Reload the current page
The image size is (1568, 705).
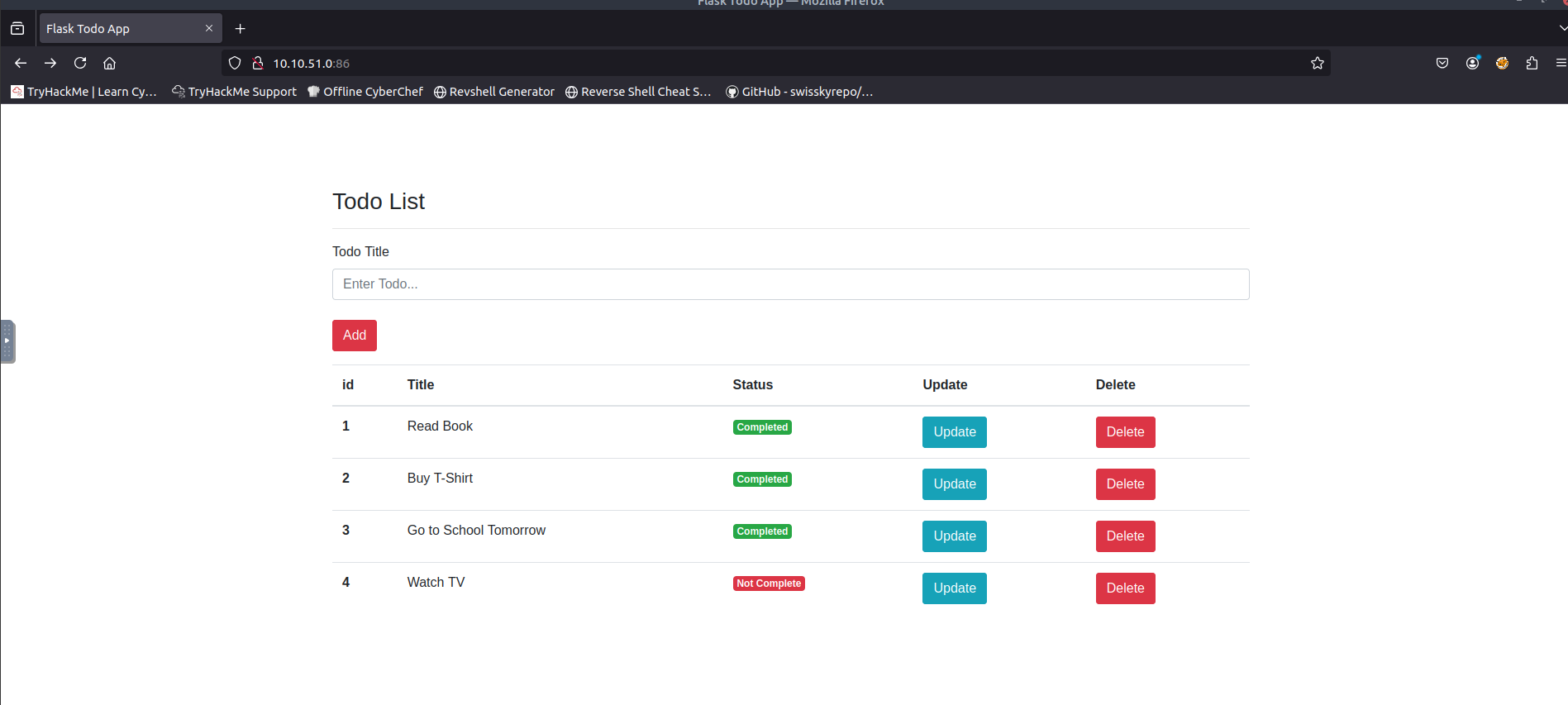tap(80, 63)
